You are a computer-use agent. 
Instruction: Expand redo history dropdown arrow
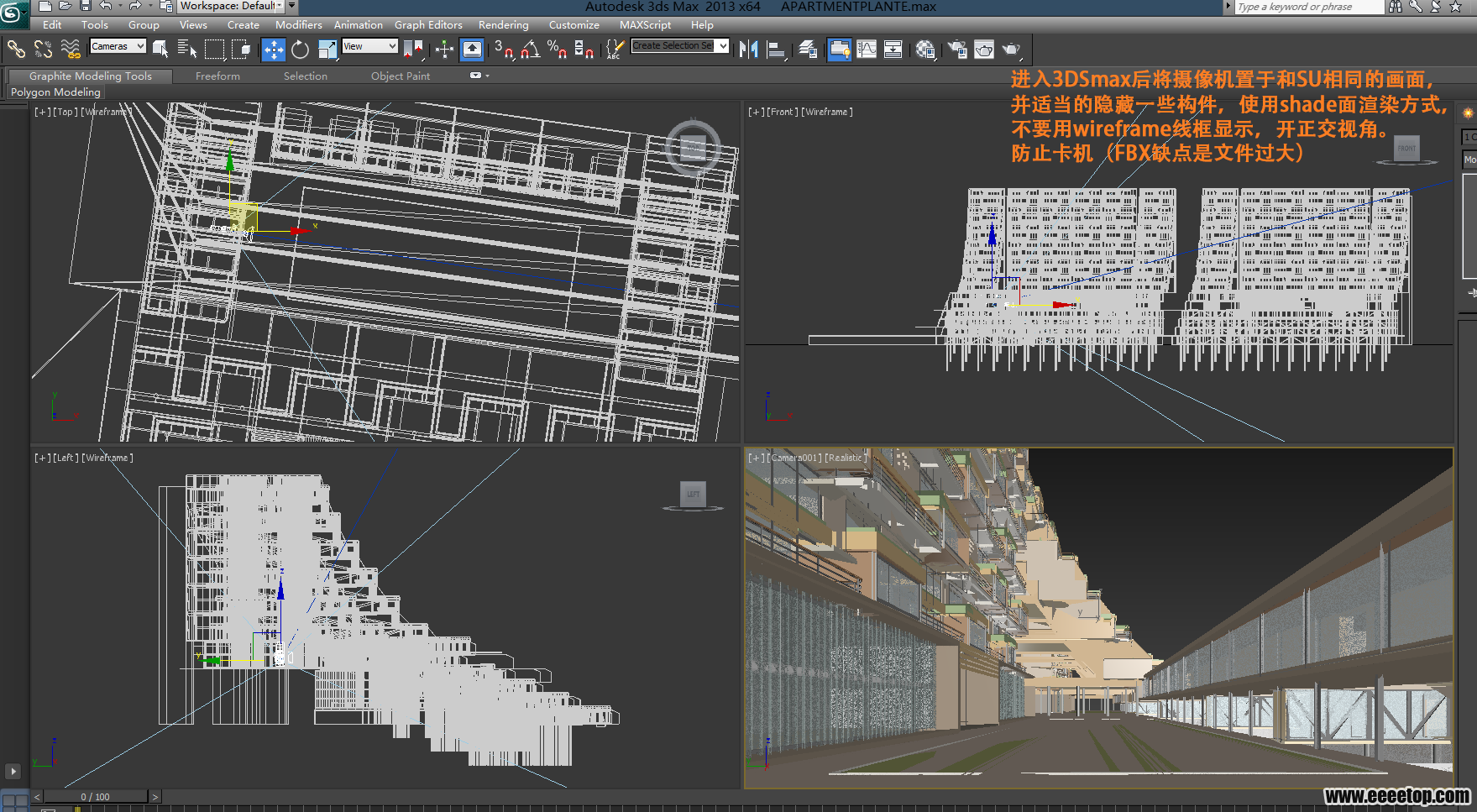pos(149,6)
